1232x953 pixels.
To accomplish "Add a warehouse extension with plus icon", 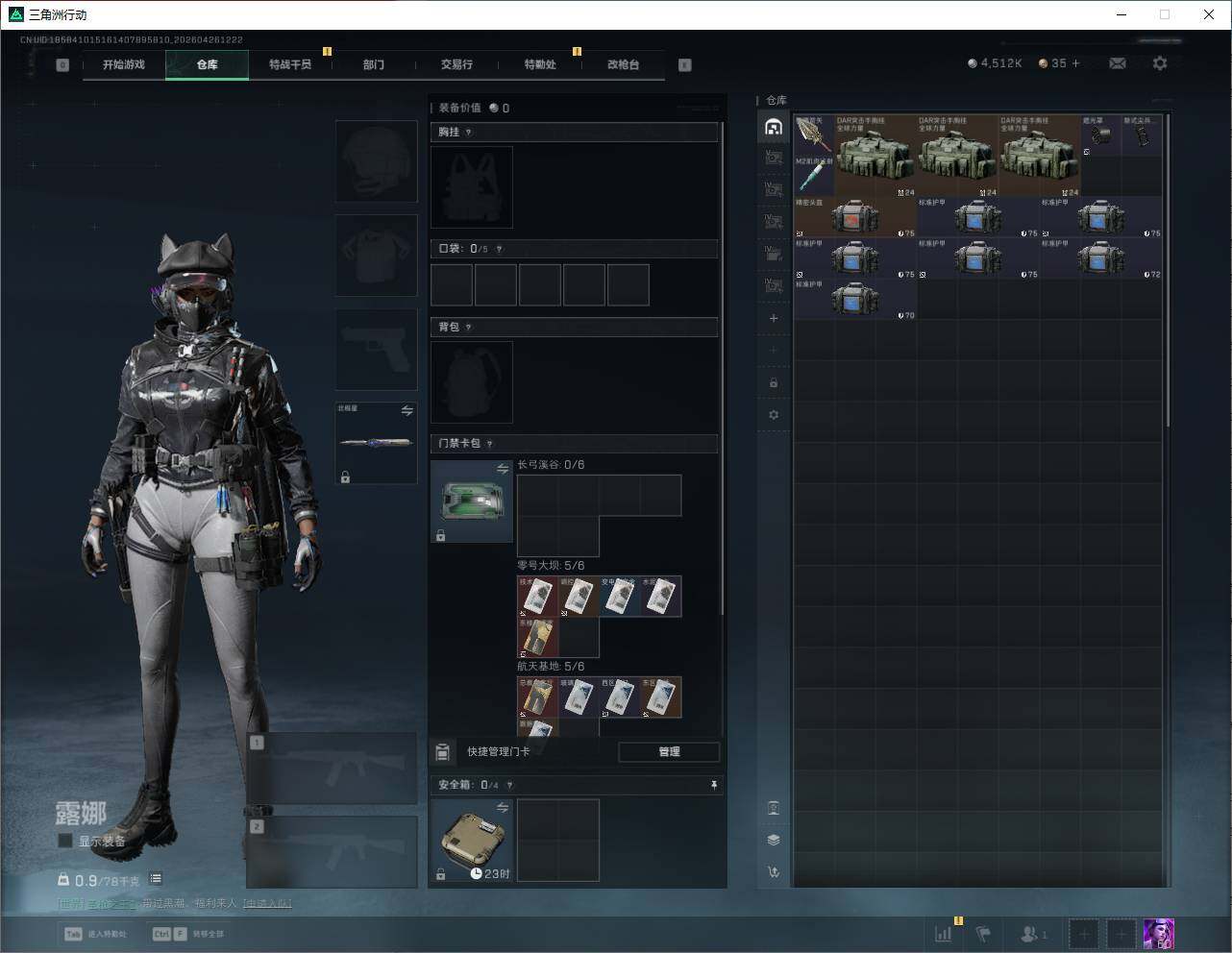I will tap(774, 318).
